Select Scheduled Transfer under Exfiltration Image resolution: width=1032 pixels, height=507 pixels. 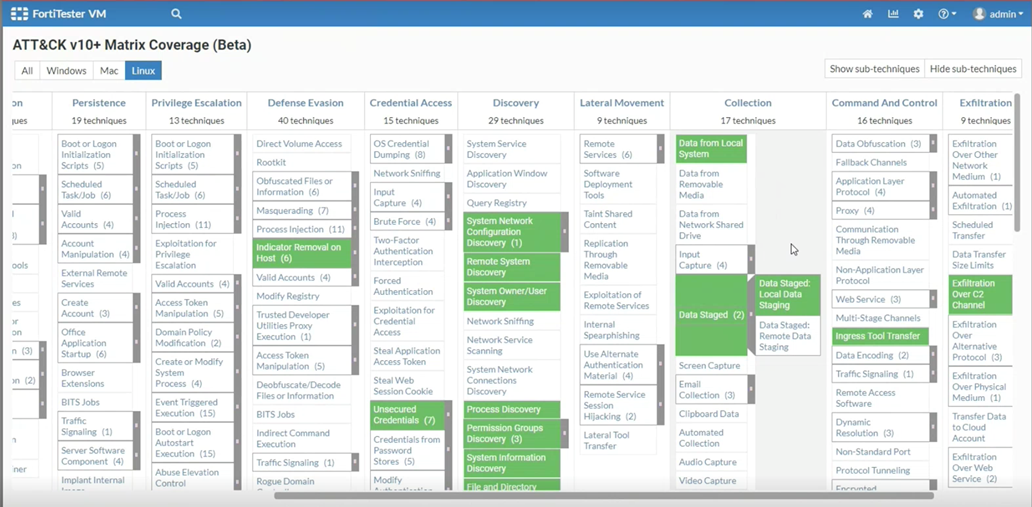pyautogui.click(x=981, y=230)
